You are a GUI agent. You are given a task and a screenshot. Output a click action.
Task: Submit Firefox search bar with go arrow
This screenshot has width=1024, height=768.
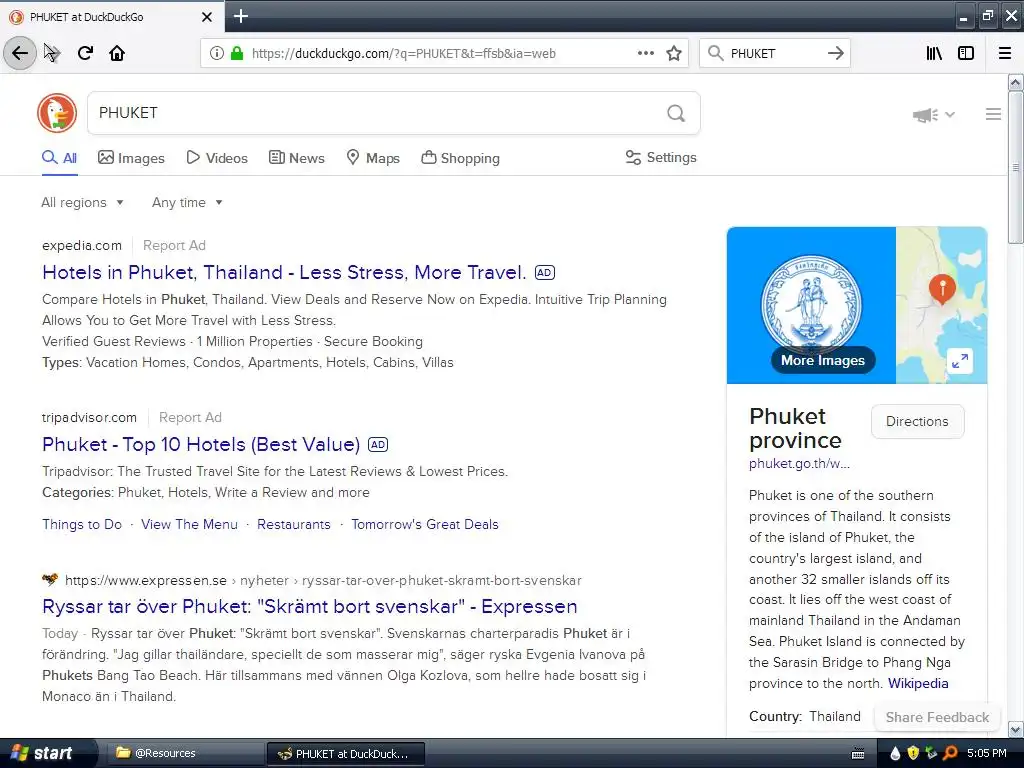click(835, 53)
